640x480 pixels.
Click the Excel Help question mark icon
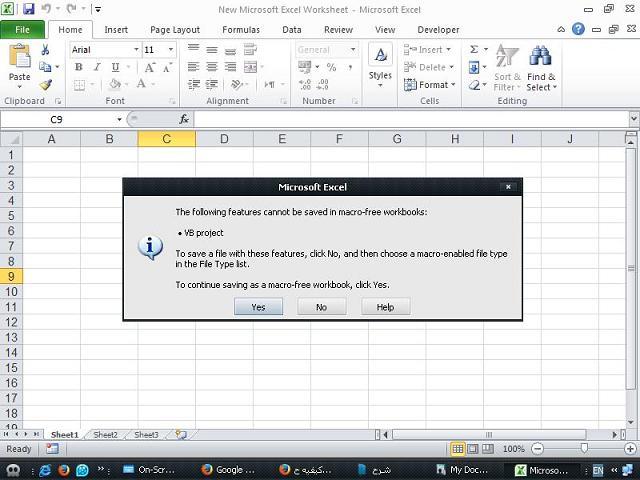578,29
